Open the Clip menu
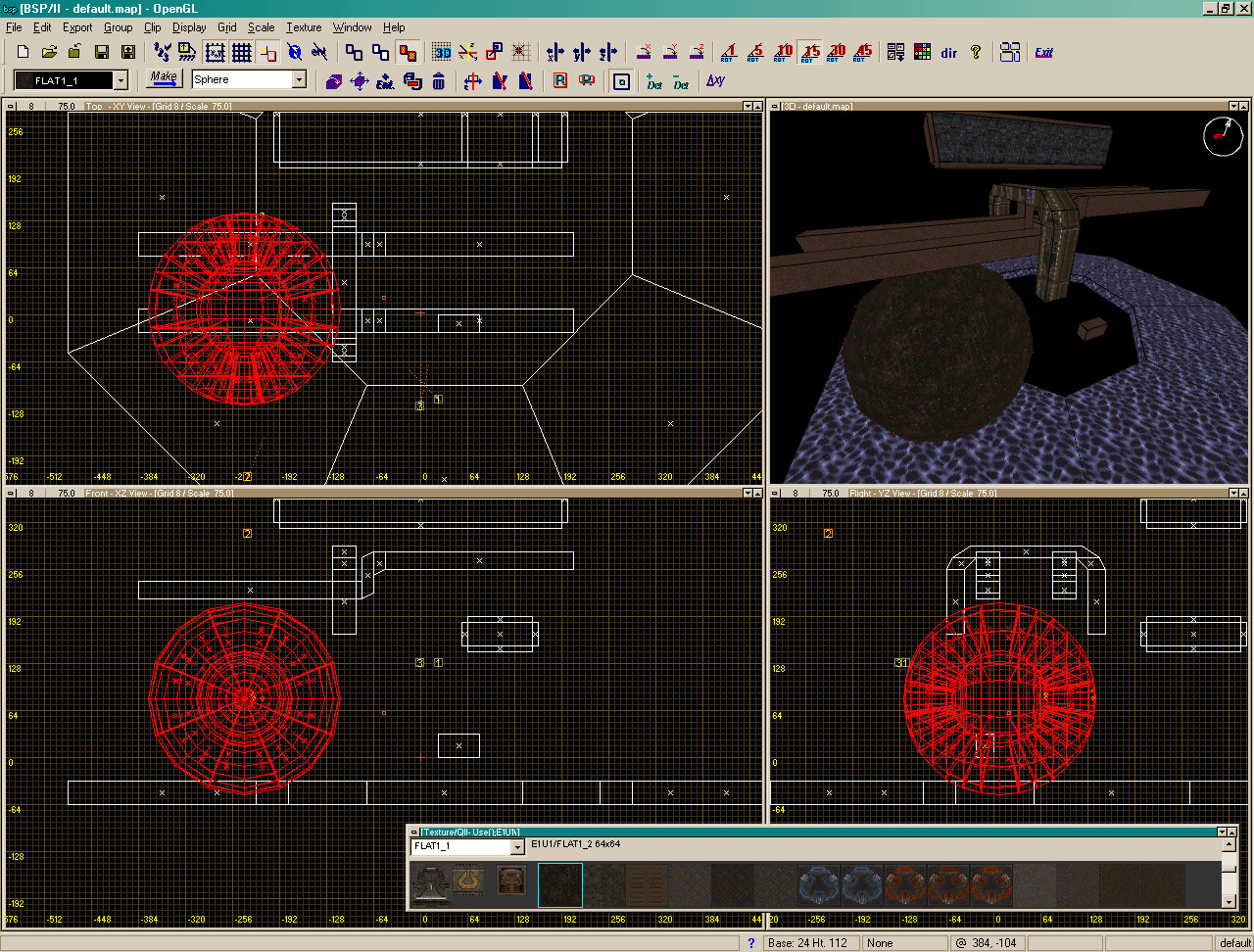Viewport: 1254px width, 952px height. pyautogui.click(x=153, y=27)
